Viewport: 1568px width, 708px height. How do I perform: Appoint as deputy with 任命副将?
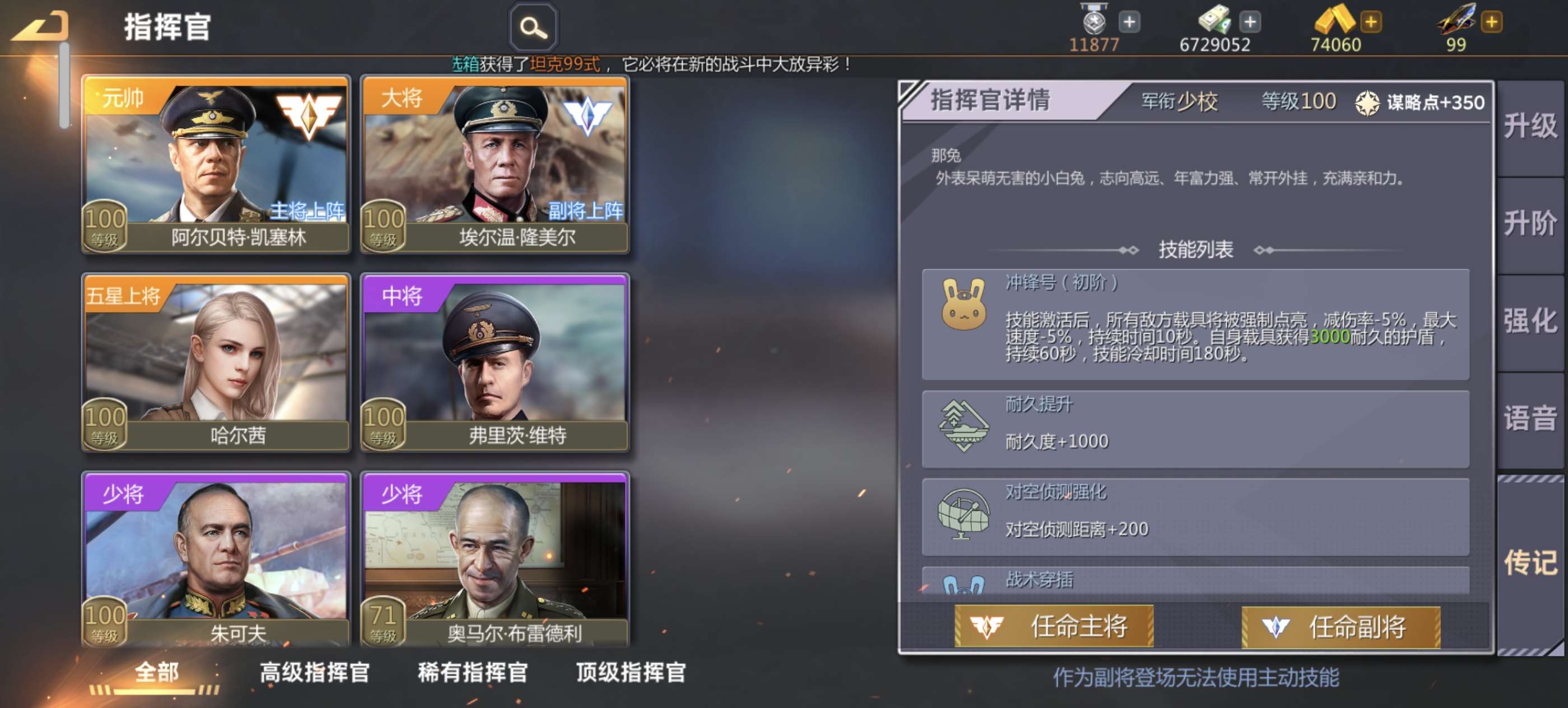point(1341,626)
